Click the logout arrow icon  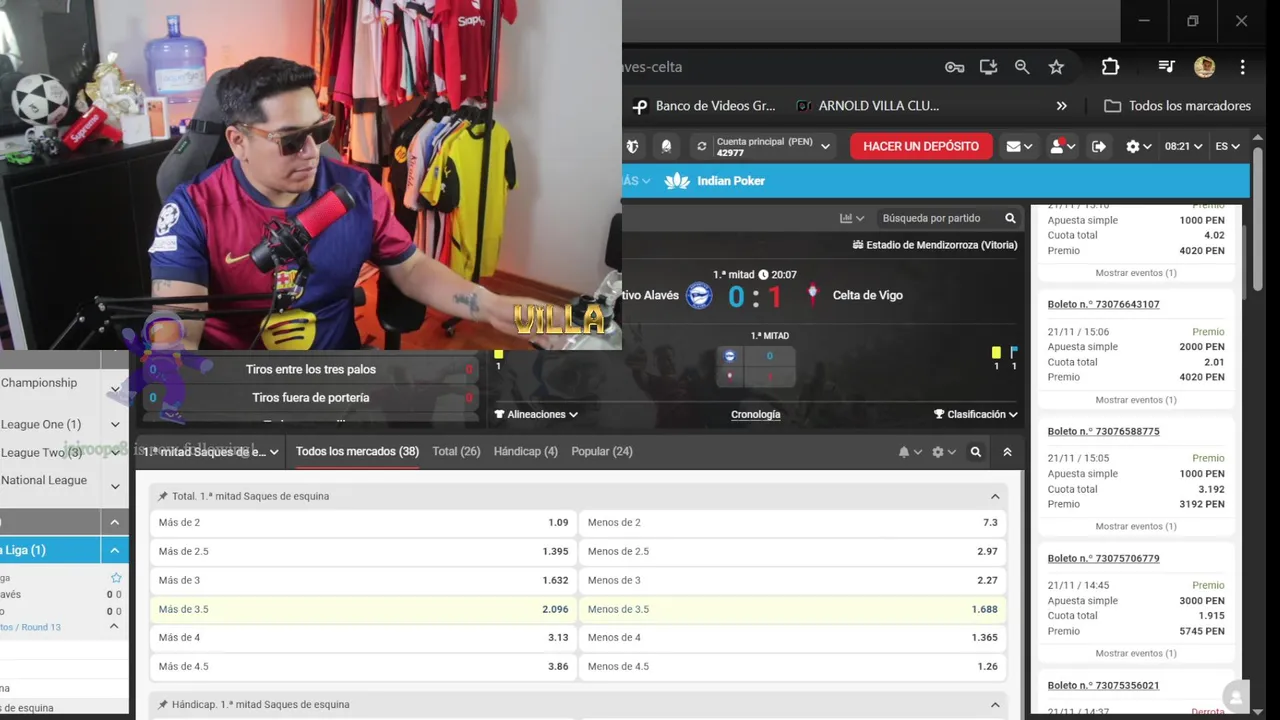[1098, 146]
